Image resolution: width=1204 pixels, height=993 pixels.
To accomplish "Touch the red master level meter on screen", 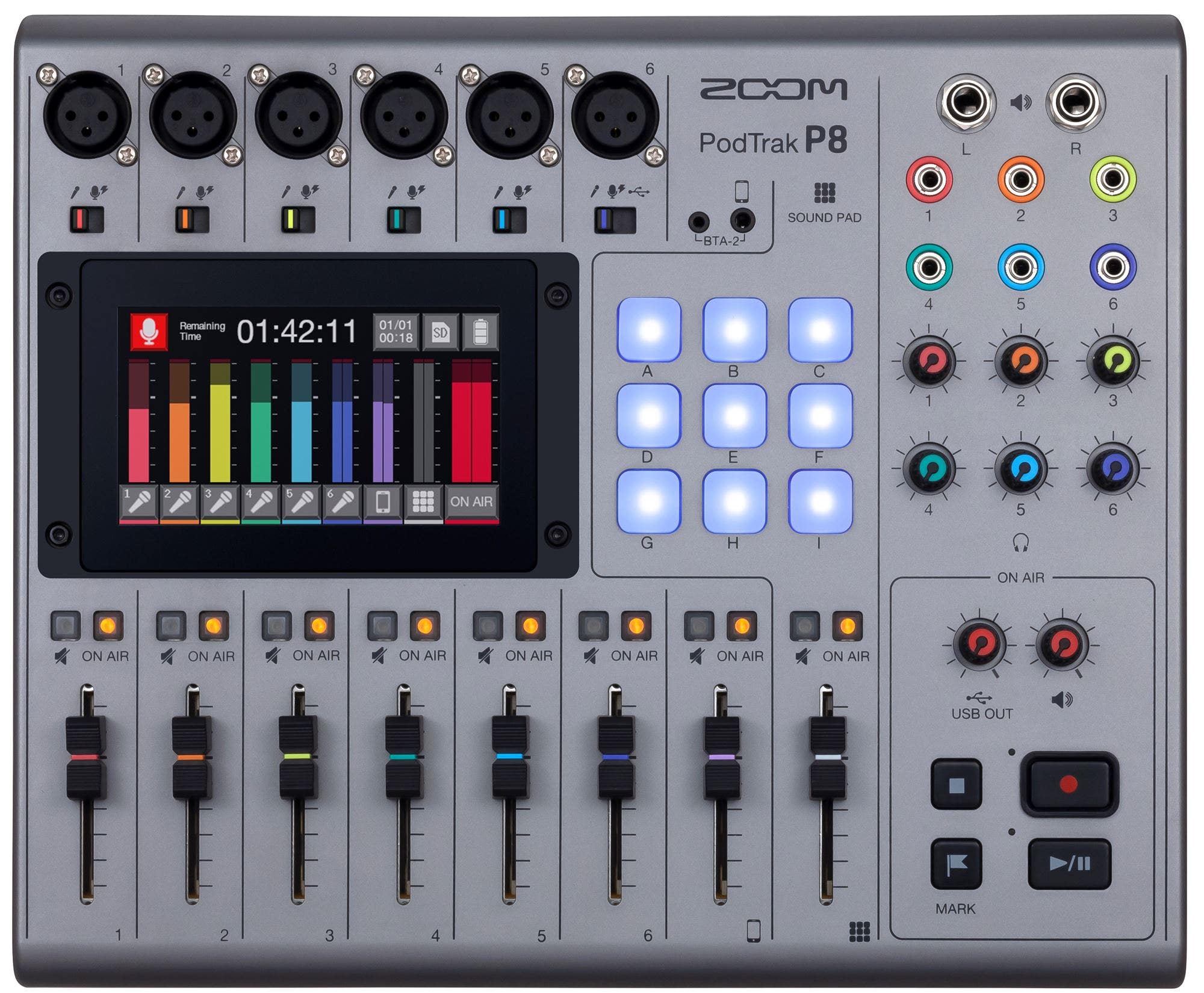I will pos(472,421).
